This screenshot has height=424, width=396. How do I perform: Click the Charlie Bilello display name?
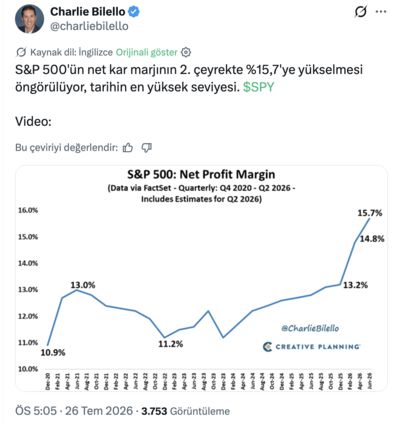pyautogui.click(x=88, y=12)
